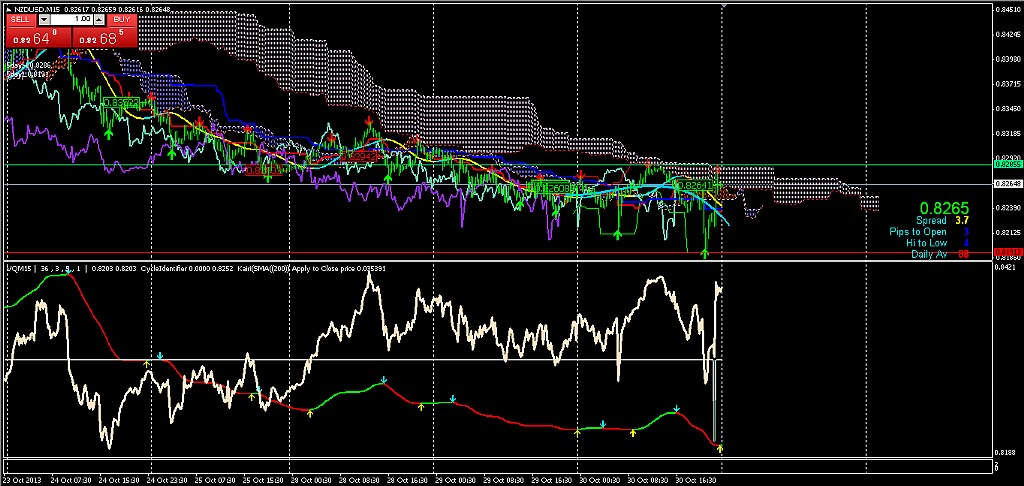This screenshot has width=1024, height=486.
Task: Click the yellow up arrow at indicator's last bar
Action: click(720, 448)
